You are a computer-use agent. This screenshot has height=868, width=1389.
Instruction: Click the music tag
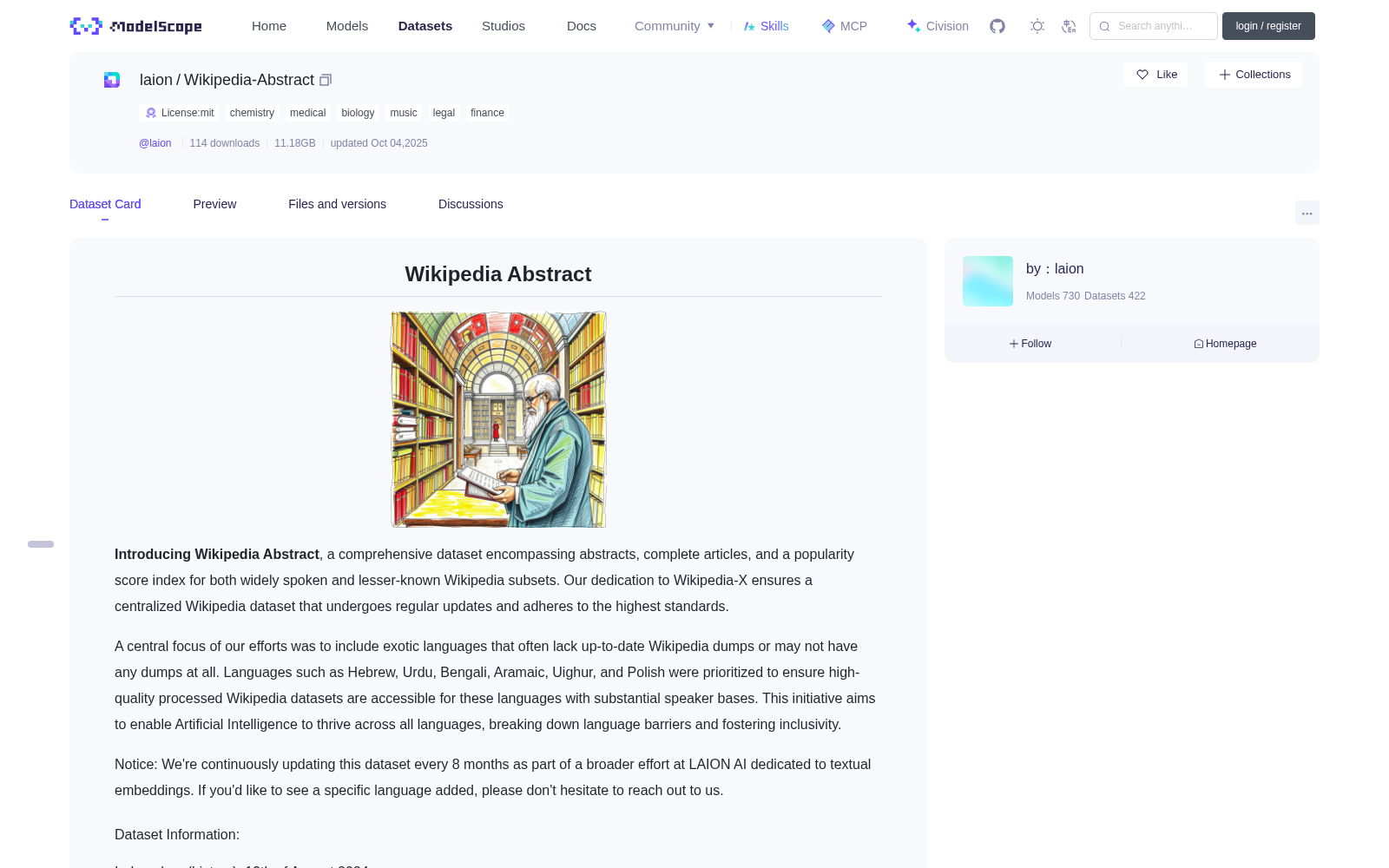(x=404, y=113)
